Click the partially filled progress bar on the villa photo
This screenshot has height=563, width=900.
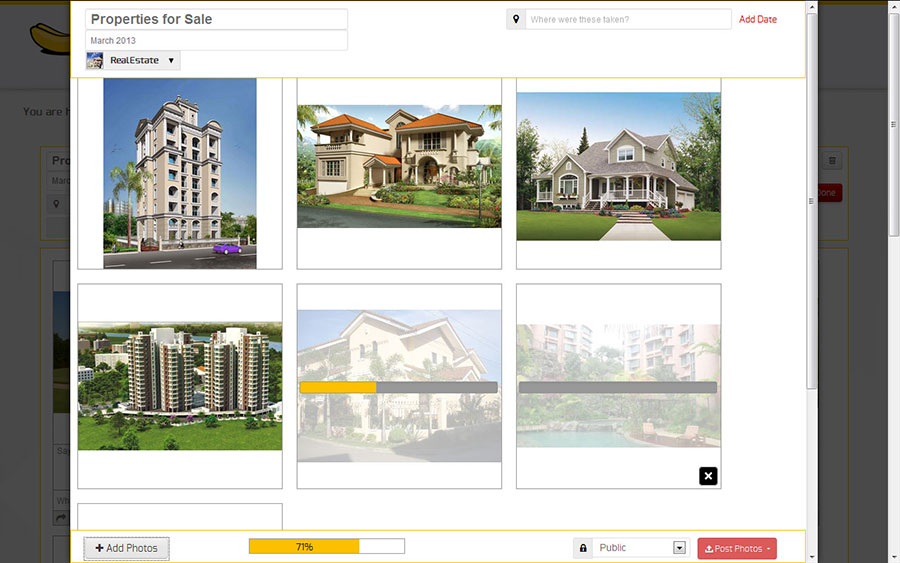pyautogui.click(x=398, y=387)
